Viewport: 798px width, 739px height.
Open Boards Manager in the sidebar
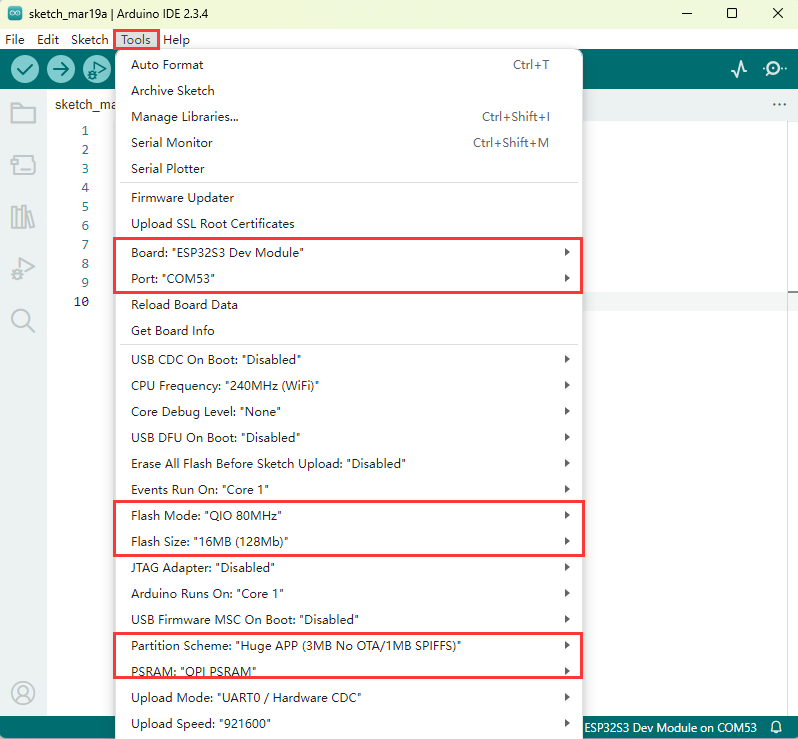(x=23, y=165)
